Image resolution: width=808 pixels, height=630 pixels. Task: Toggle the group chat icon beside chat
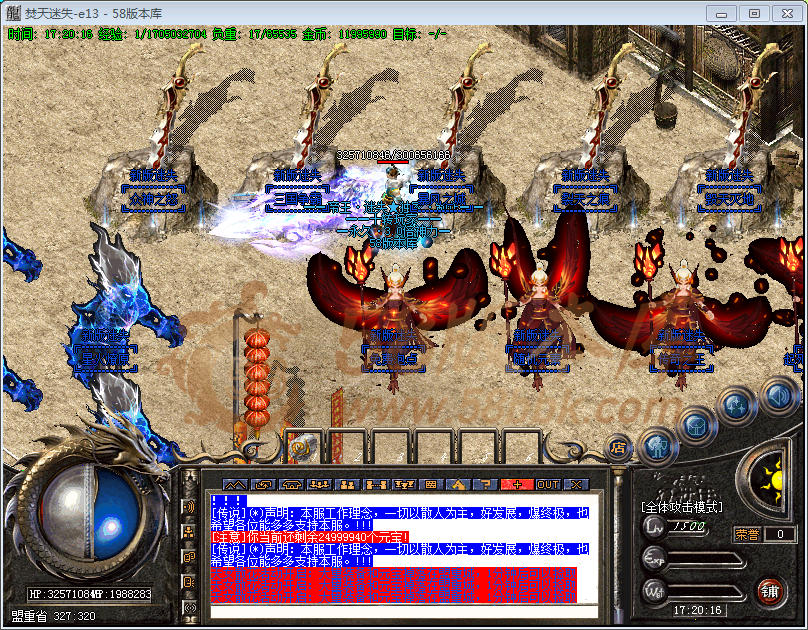189,532
